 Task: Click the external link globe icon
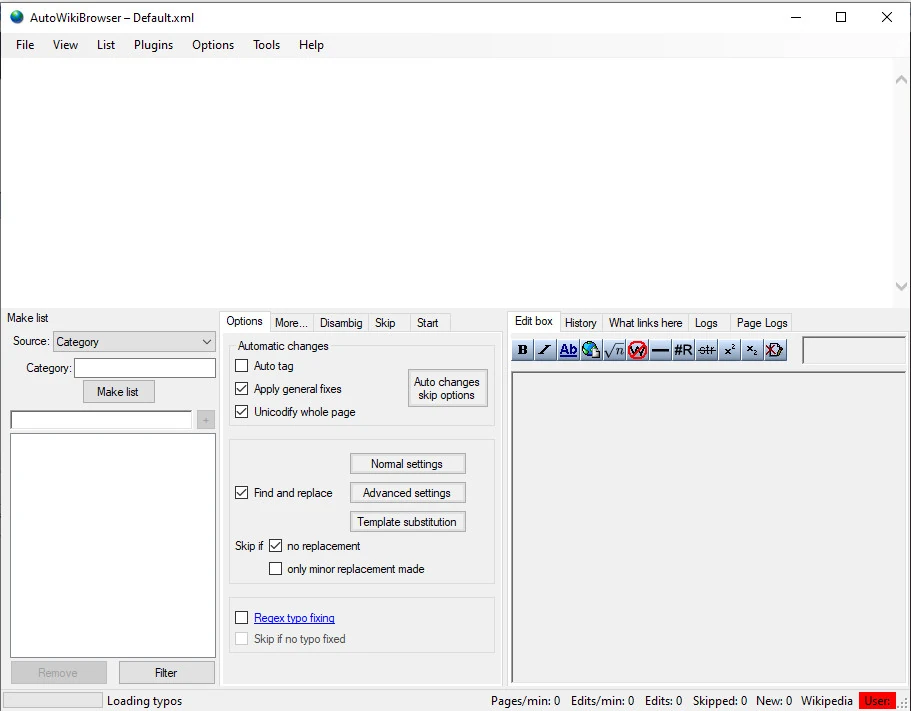click(x=591, y=350)
